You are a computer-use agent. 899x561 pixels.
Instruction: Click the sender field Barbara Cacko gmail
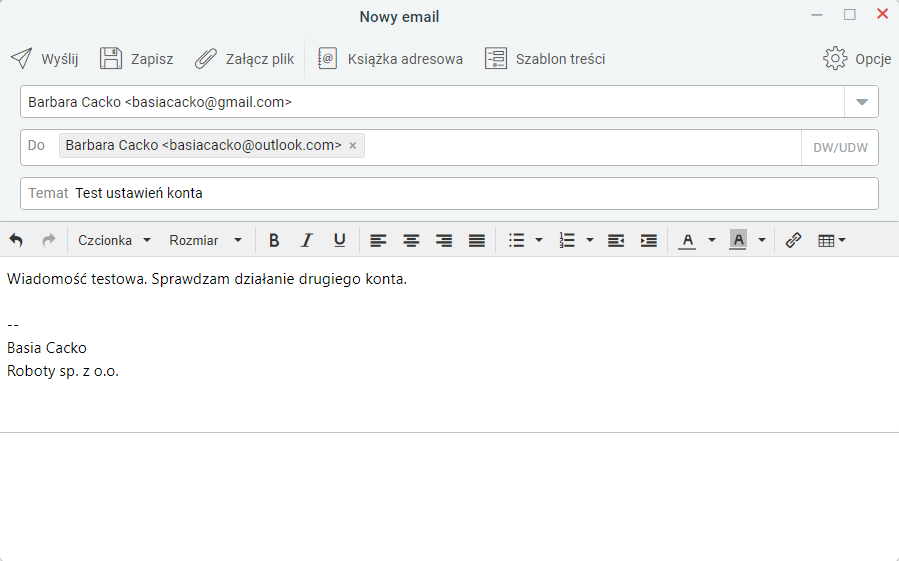(x=432, y=102)
